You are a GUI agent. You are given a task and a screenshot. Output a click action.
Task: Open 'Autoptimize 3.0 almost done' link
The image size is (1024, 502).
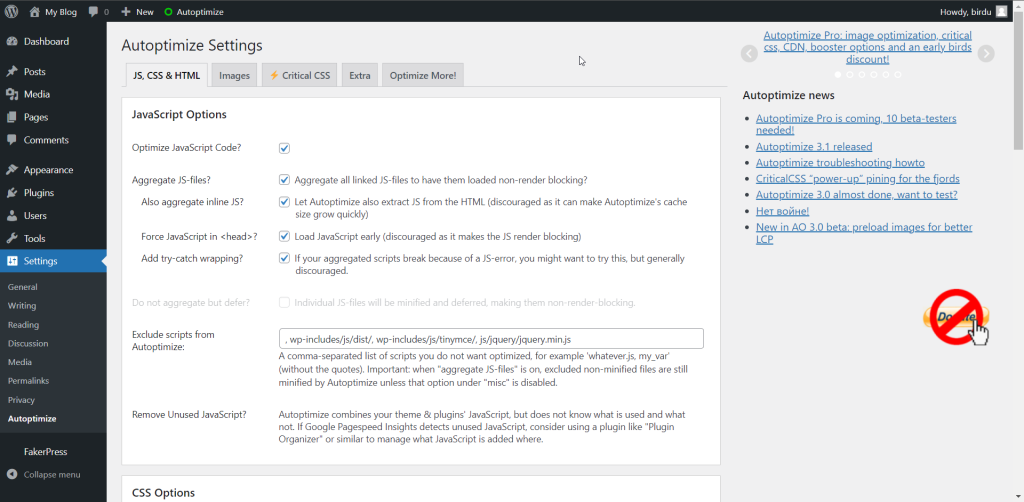click(x=857, y=195)
